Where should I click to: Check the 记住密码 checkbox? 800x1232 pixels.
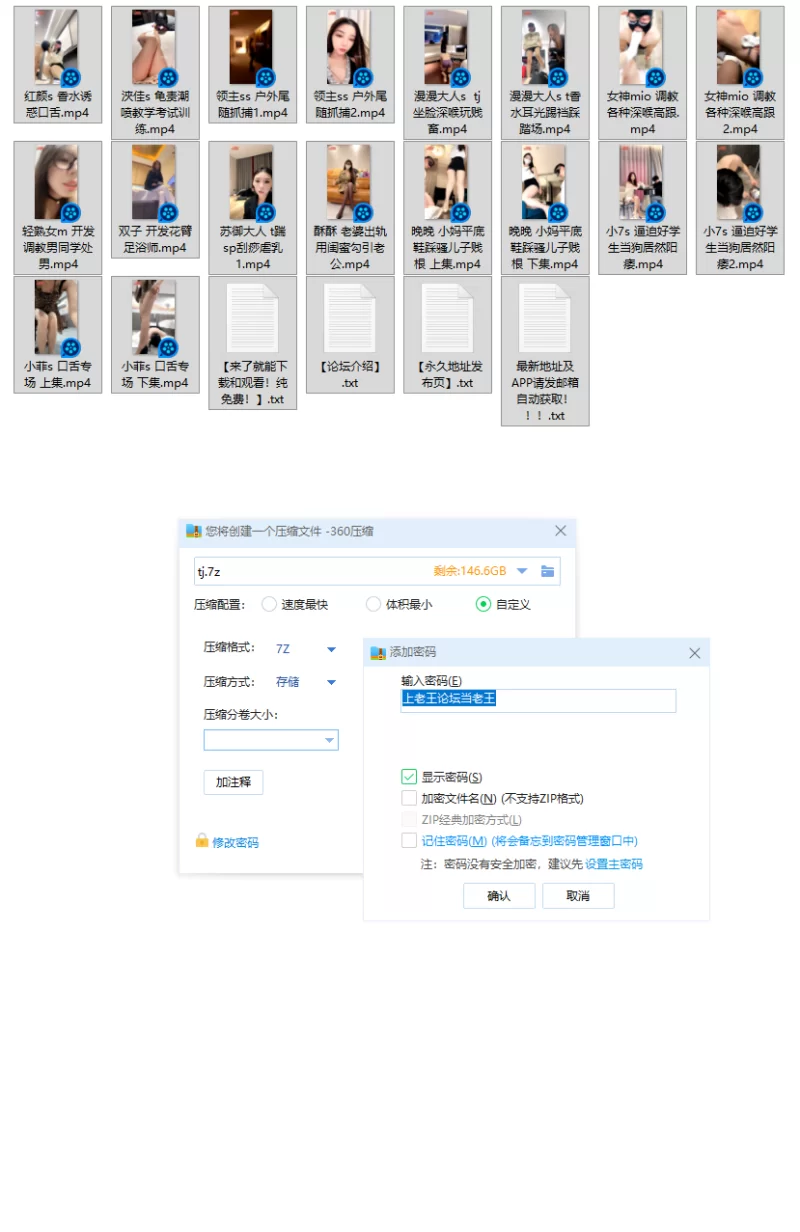409,841
